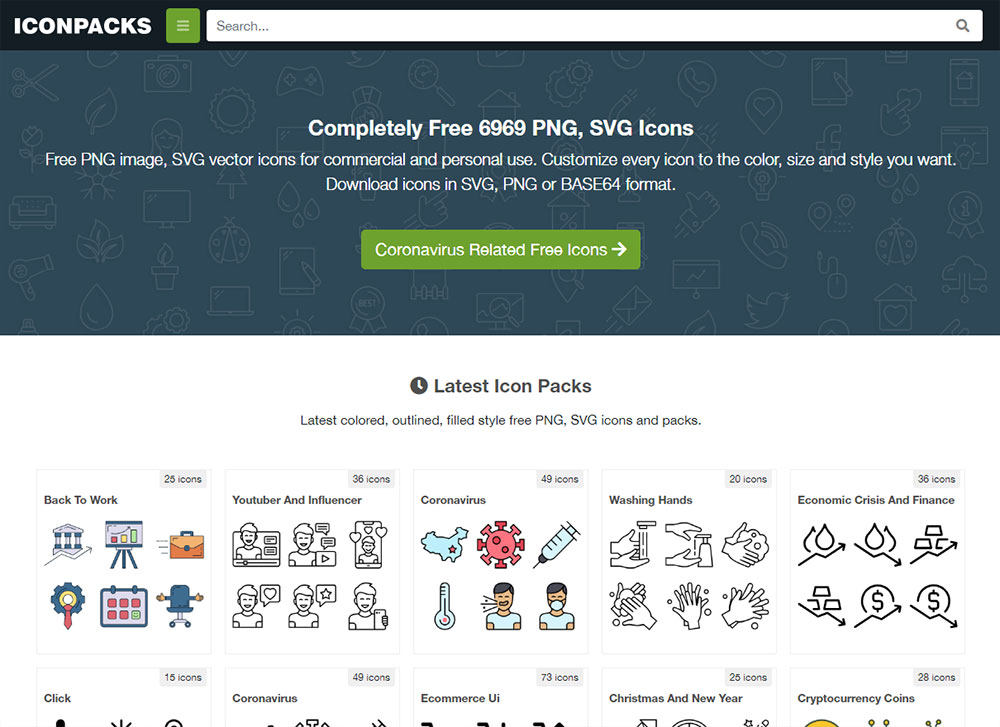Select the clean clapping hands icon

(746, 606)
